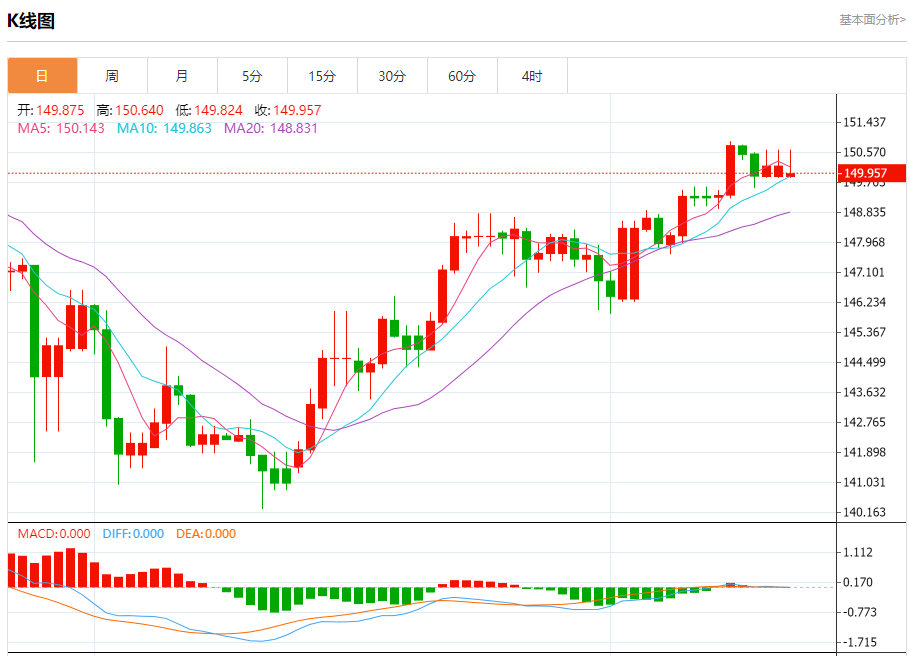This screenshot has height=656, width=910.
Task: Click the MA10: 149.863 indicator label
Action: coord(164,128)
